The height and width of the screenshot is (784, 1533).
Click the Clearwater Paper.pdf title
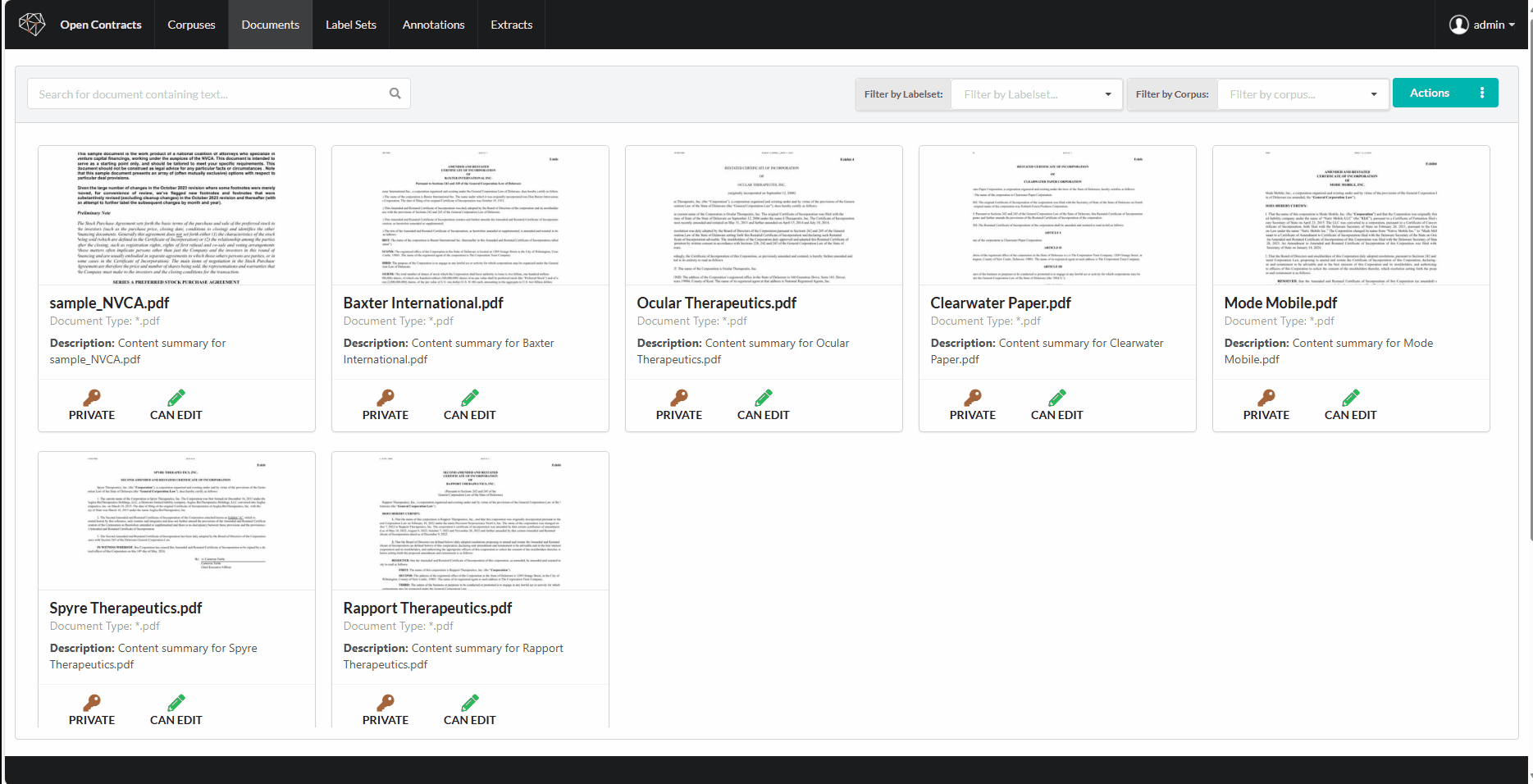(x=1001, y=303)
